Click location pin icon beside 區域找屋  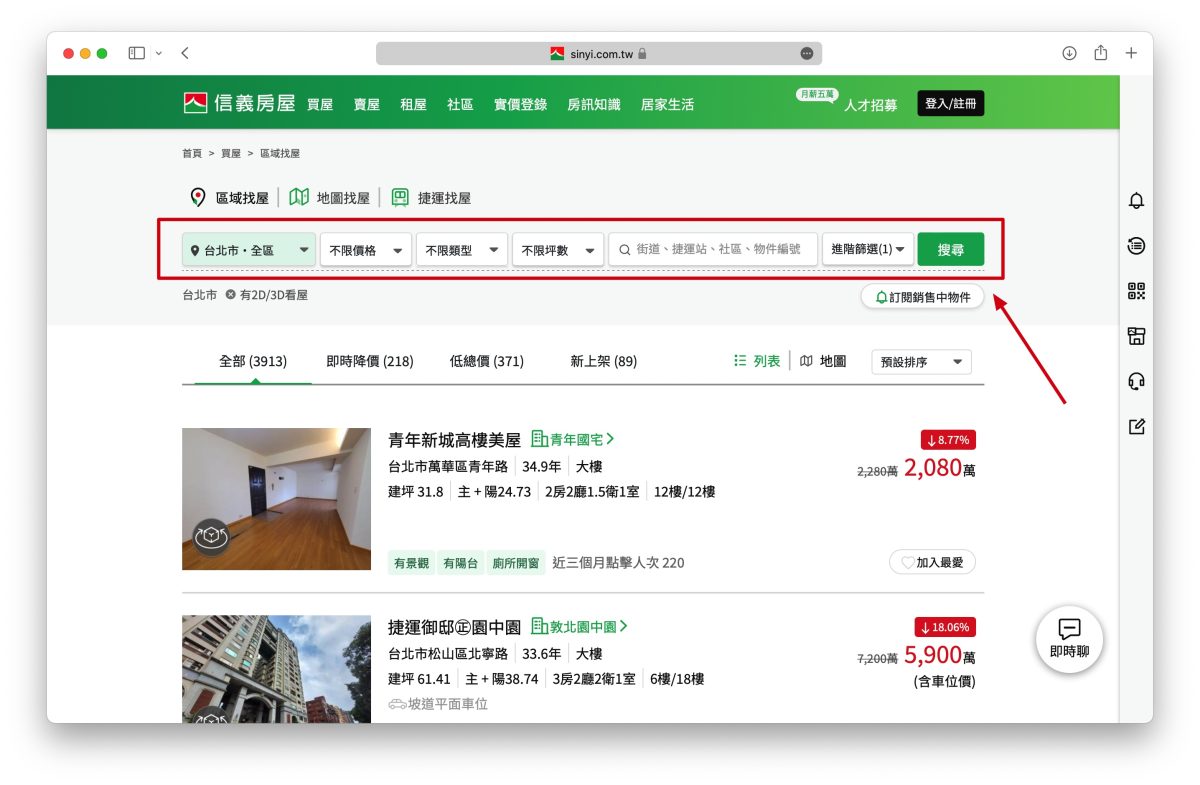coord(198,198)
